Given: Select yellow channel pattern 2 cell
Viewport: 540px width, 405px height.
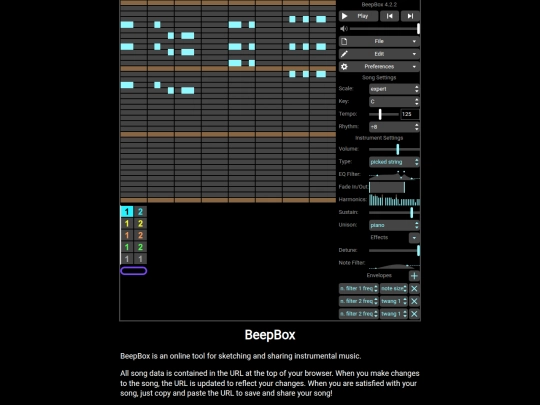Looking at the screenshot, I should tap(140, 224).
